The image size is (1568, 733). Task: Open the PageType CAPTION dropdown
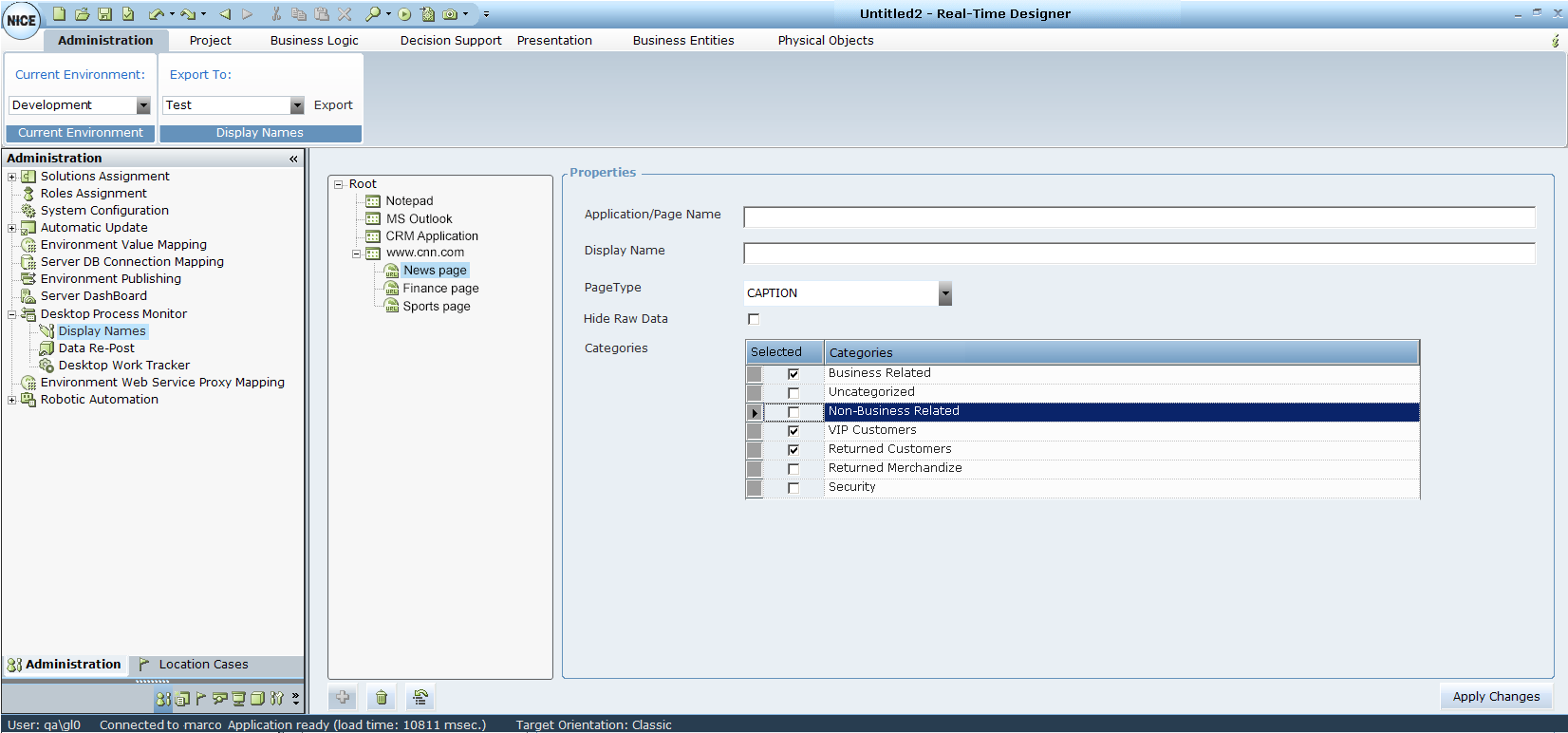pyautogui.click(x=944, y=293)
